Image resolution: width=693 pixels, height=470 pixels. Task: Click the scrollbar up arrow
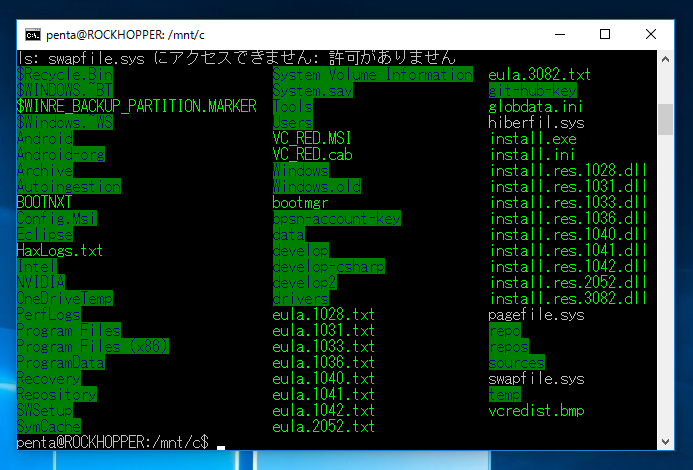coord(665,59)
